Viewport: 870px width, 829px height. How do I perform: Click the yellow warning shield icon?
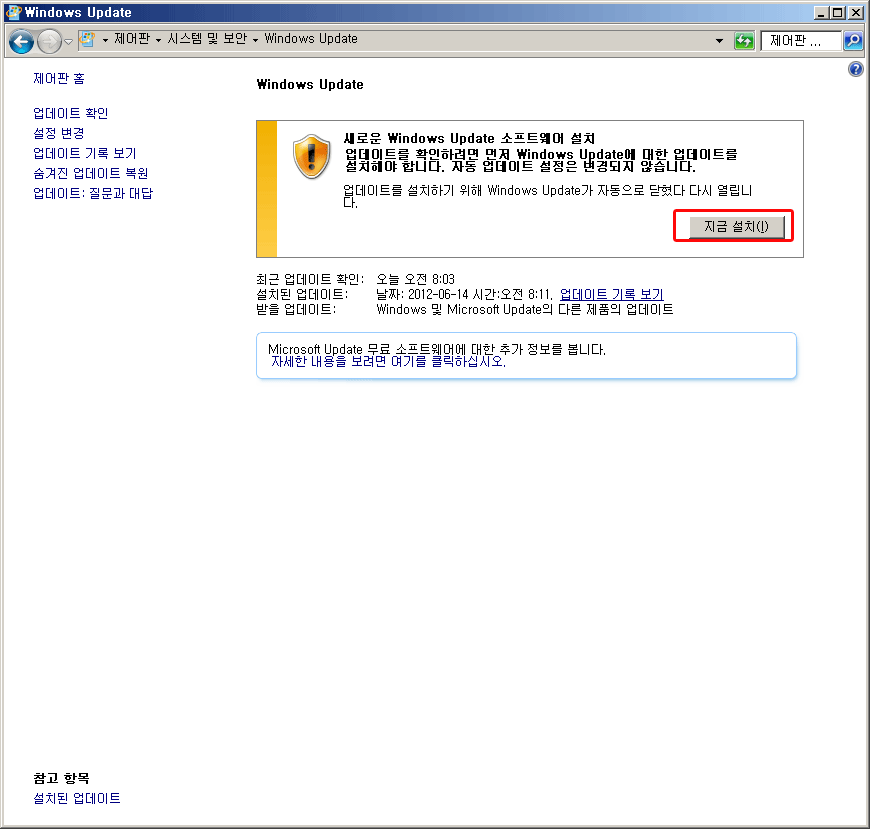pyautogui.click(x=312, y=156)
